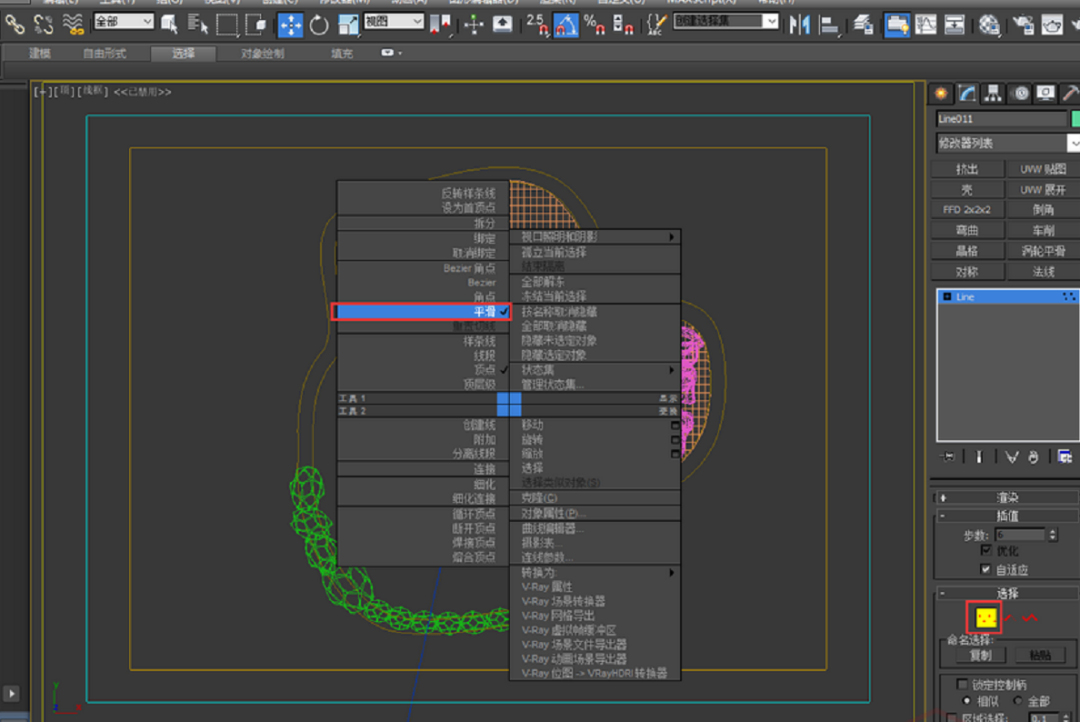Switch to the Create panel star icon

[941, 93]
